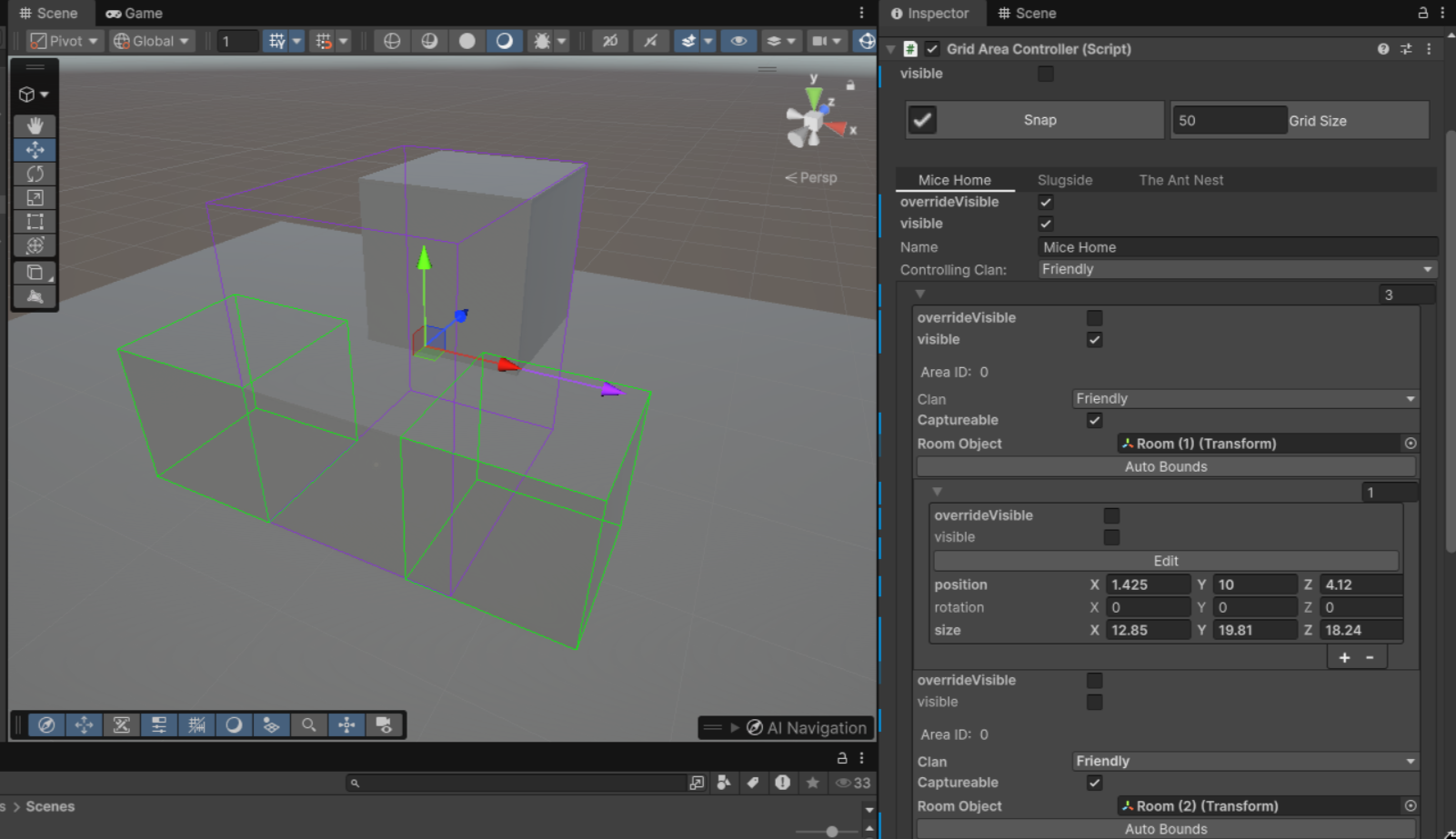
Task: Add an entry with the plus button
Action: point(1344,657)
